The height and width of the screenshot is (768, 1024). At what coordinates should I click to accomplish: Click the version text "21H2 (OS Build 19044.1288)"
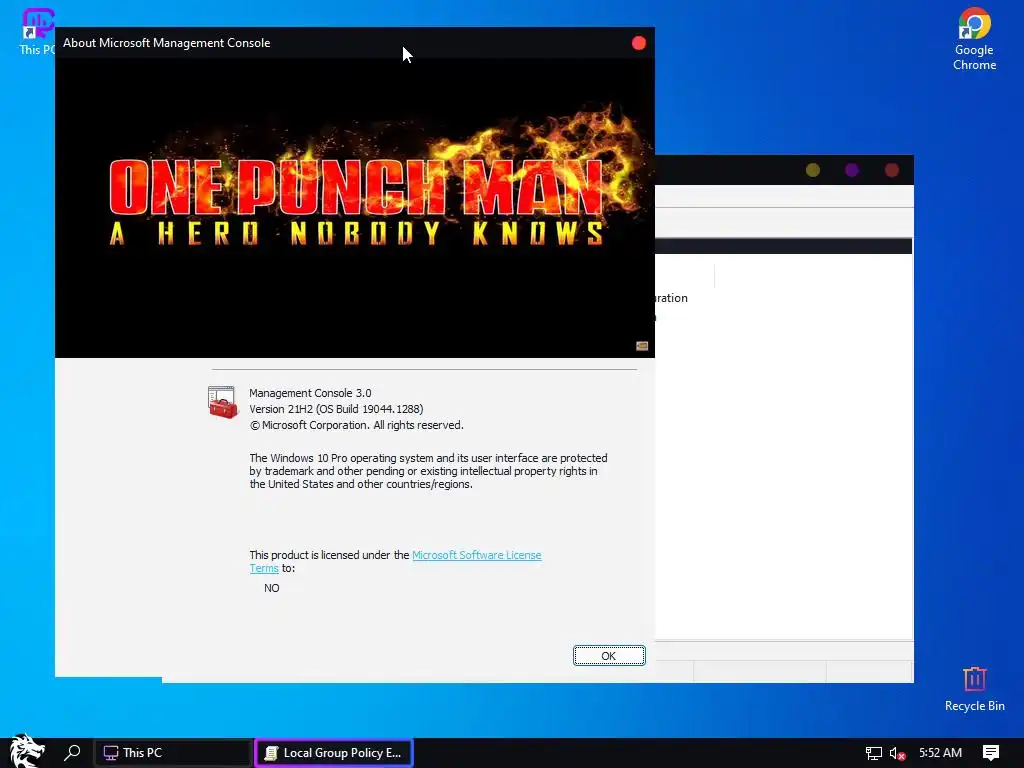tap(355, 409)
